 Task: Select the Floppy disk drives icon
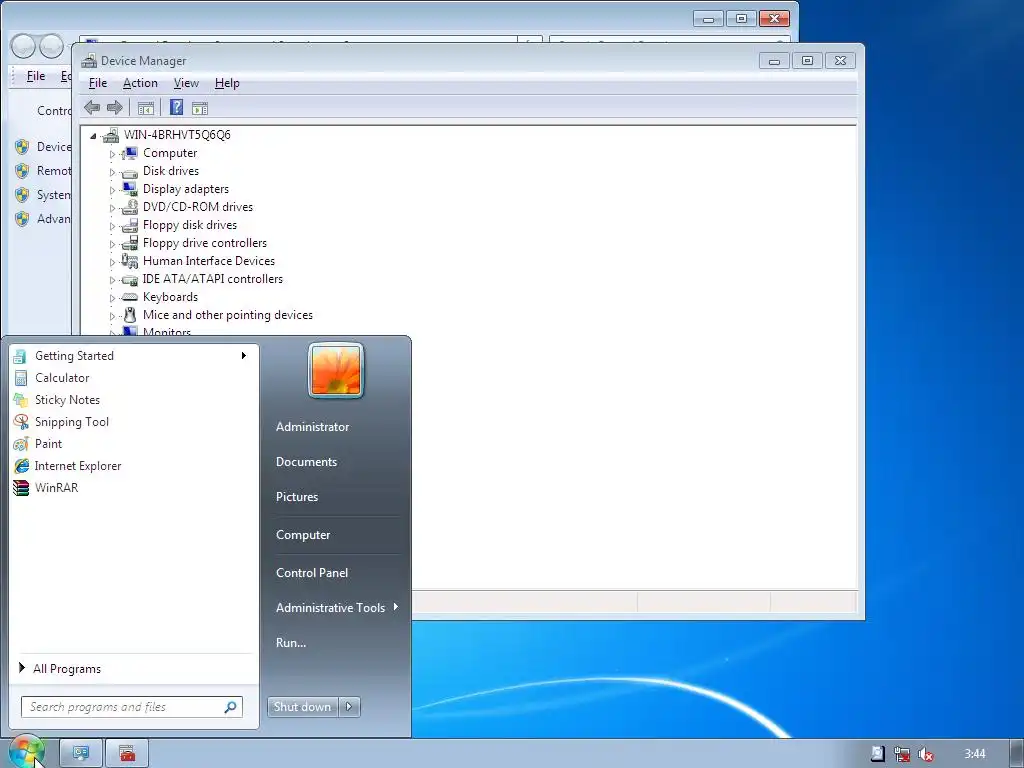(130, 225)
